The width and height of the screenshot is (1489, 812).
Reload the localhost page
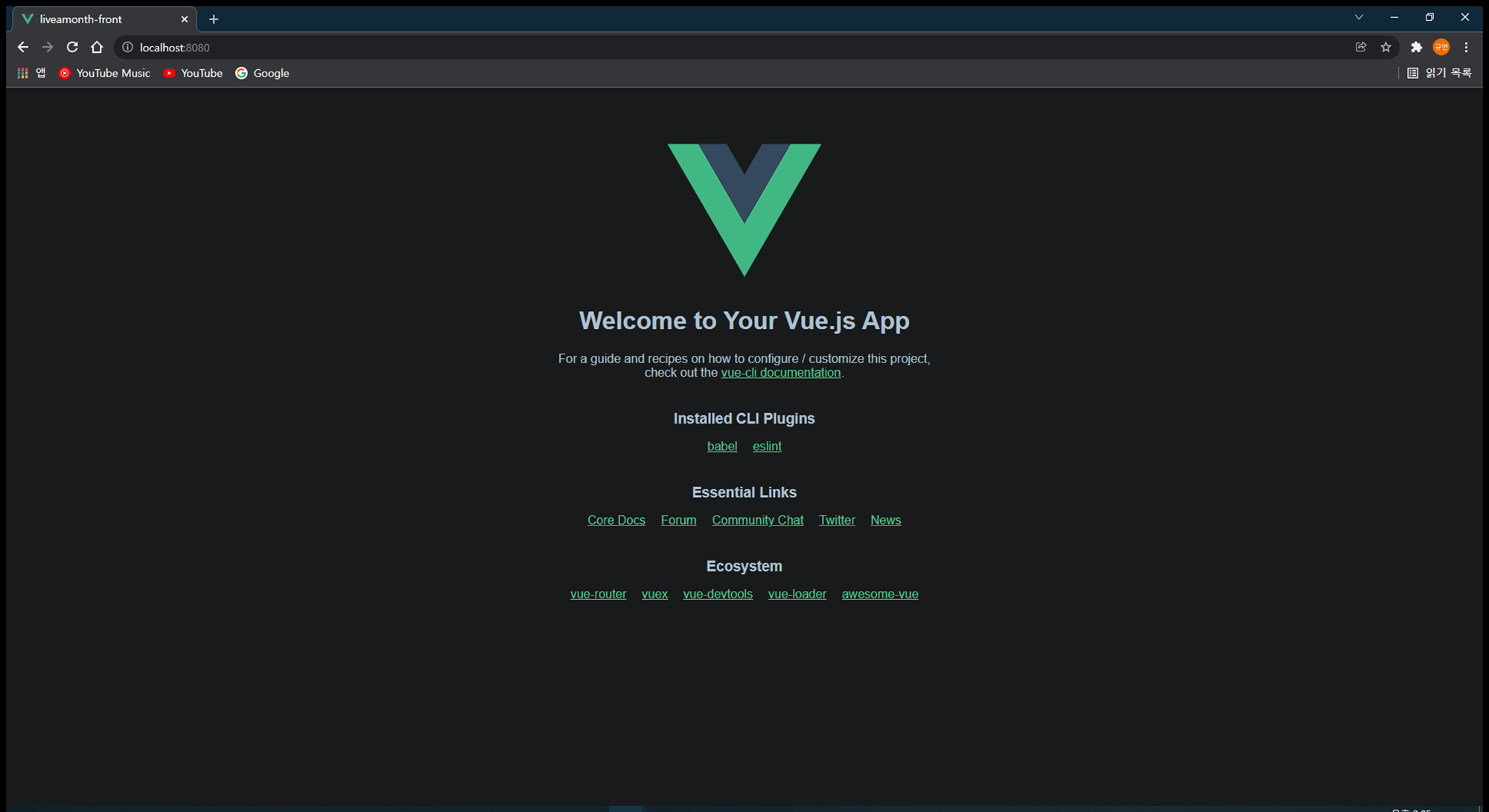72,47
